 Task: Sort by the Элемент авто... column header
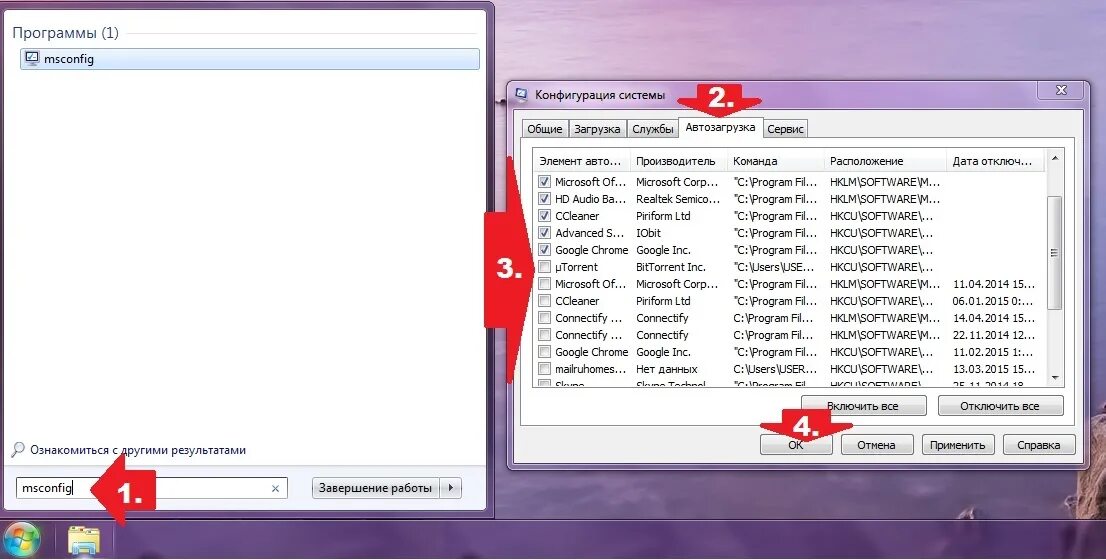[581, 161]
